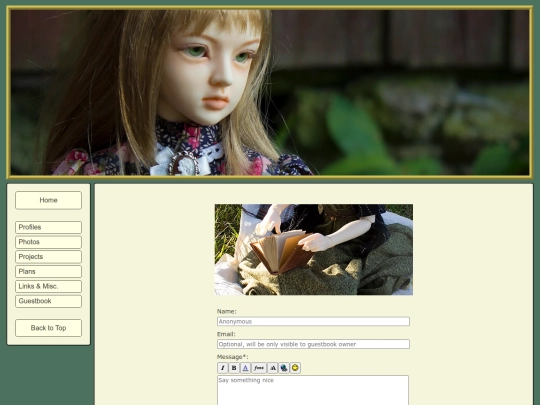Open the Photos section

(x=48, y=242)
